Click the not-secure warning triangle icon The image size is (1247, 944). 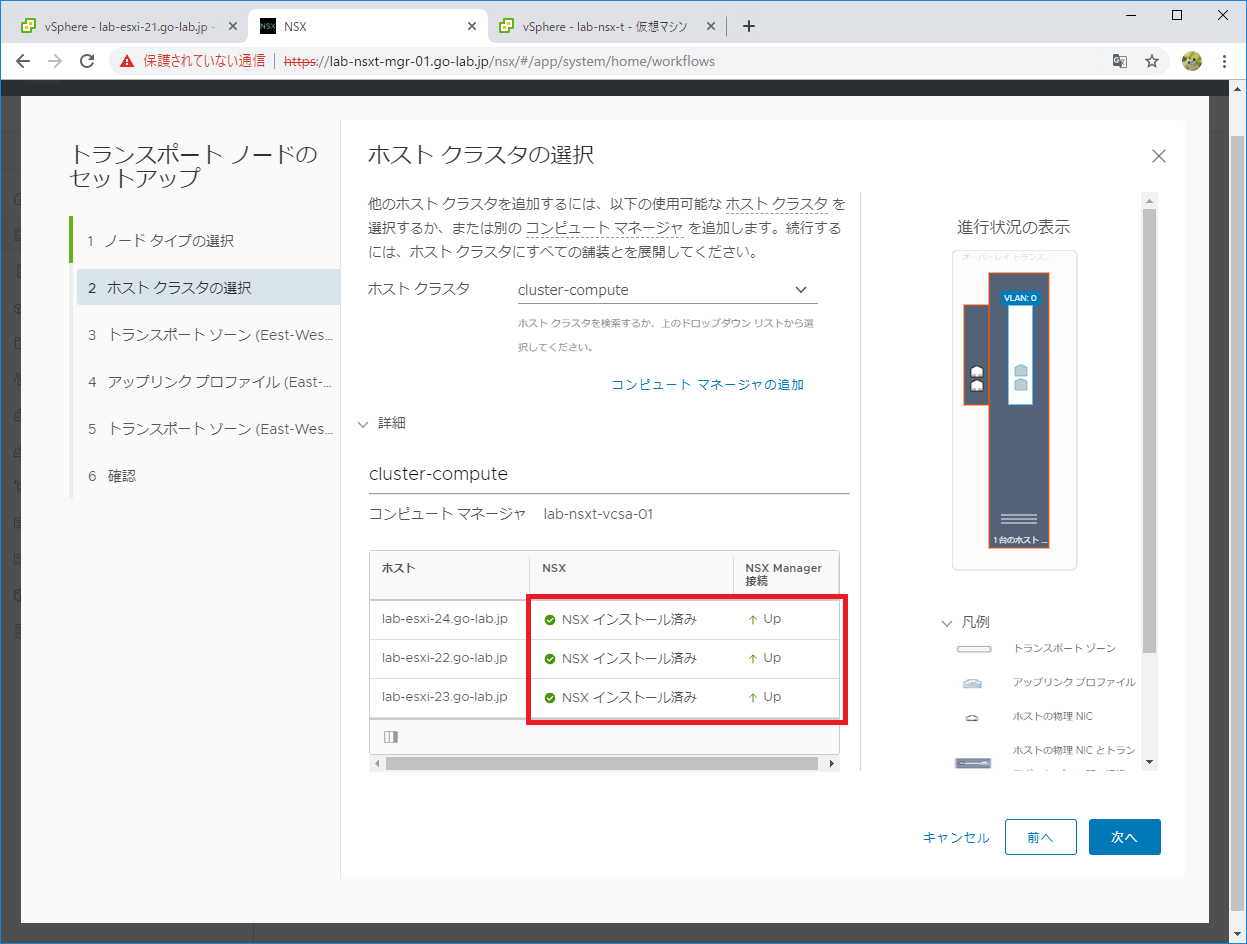(x=127, y=61)
